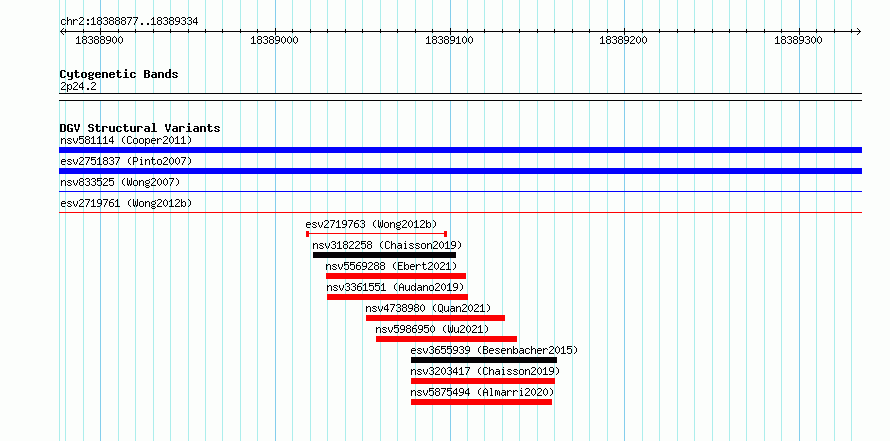890x441 pixels.
Task: Select nsv5875494 (Almarri2020) label
Action: point(482,392)
